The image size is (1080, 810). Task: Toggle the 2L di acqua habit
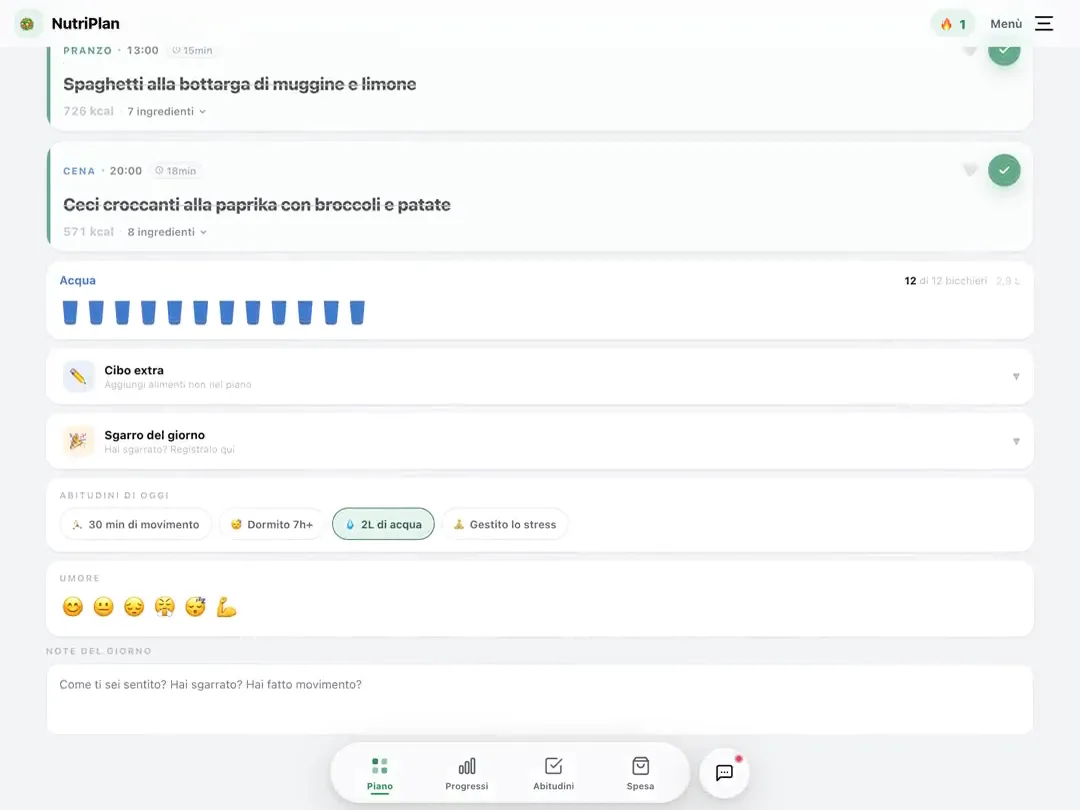coord(383,524)
